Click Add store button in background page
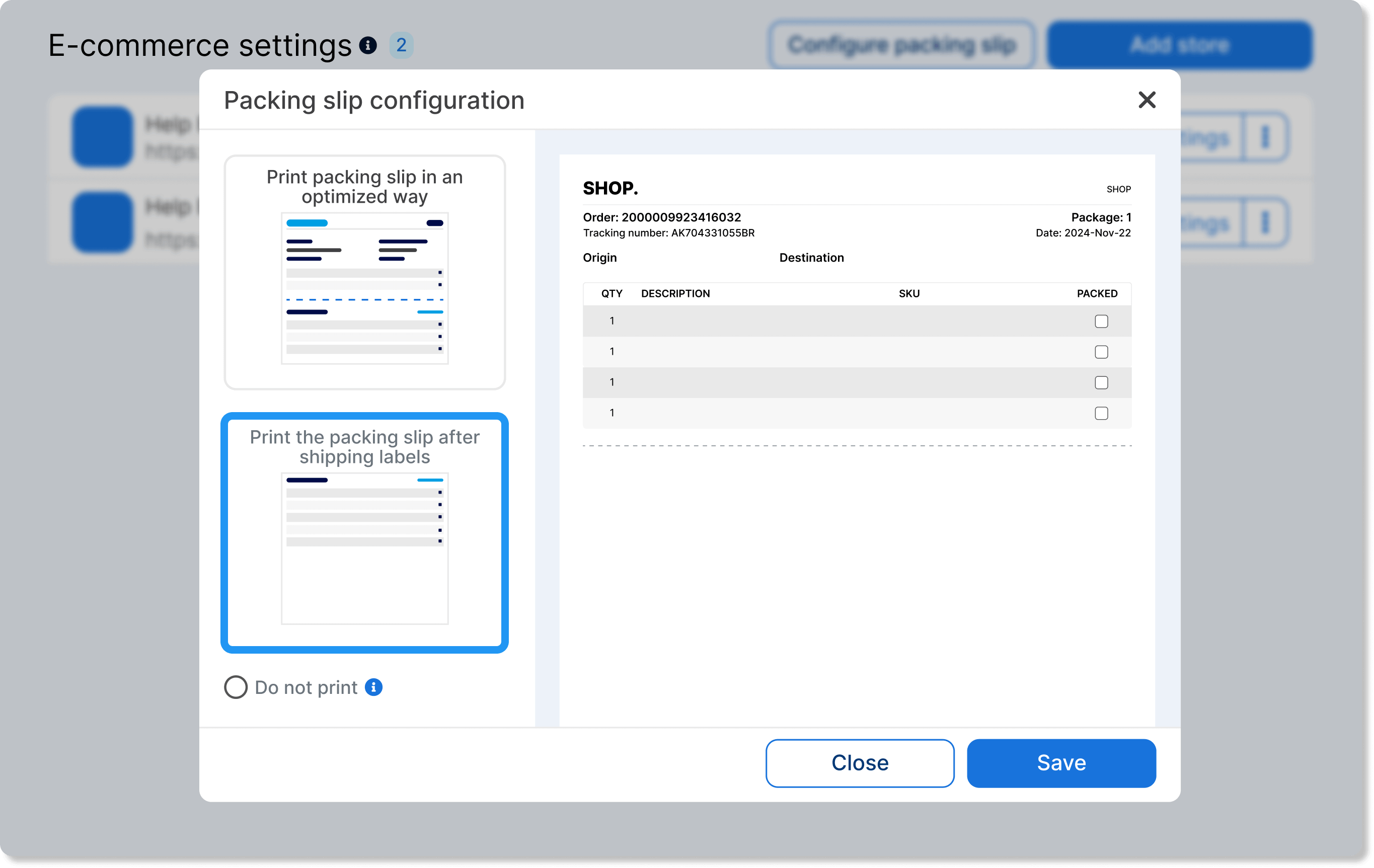This screenshot has width=1374, height=868. (1179, 45)
